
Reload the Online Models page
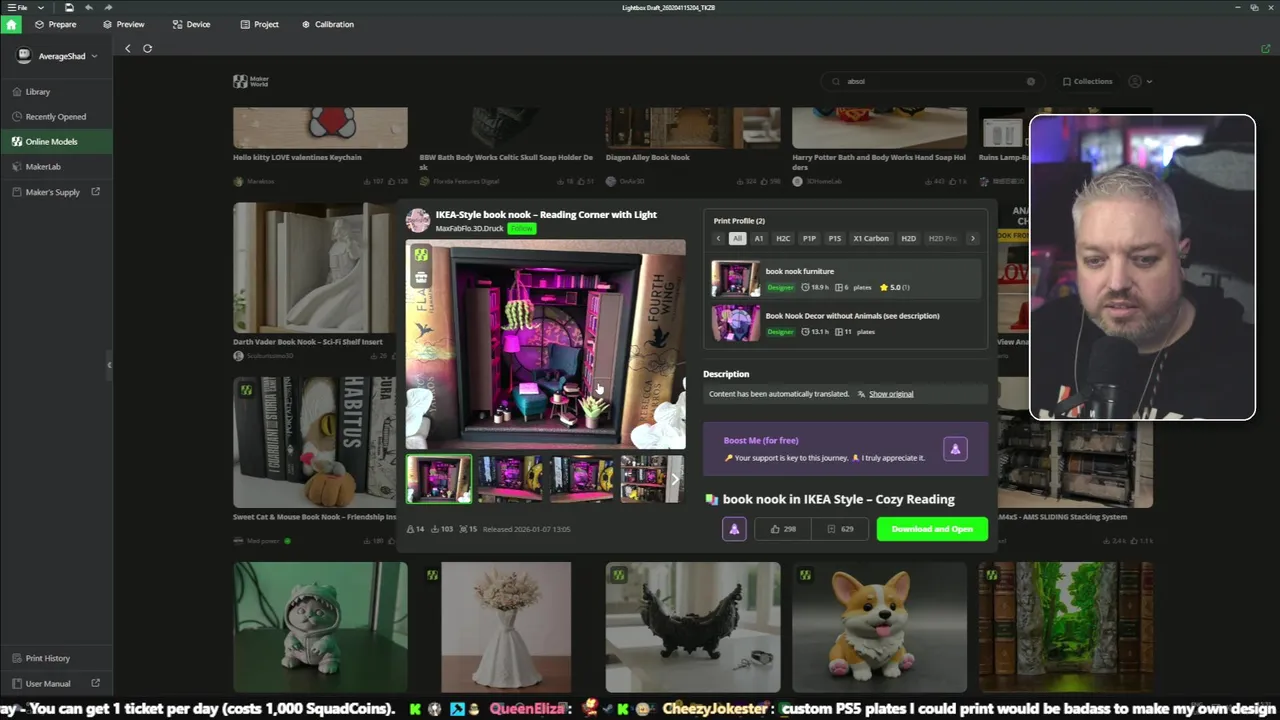point(147,48)
